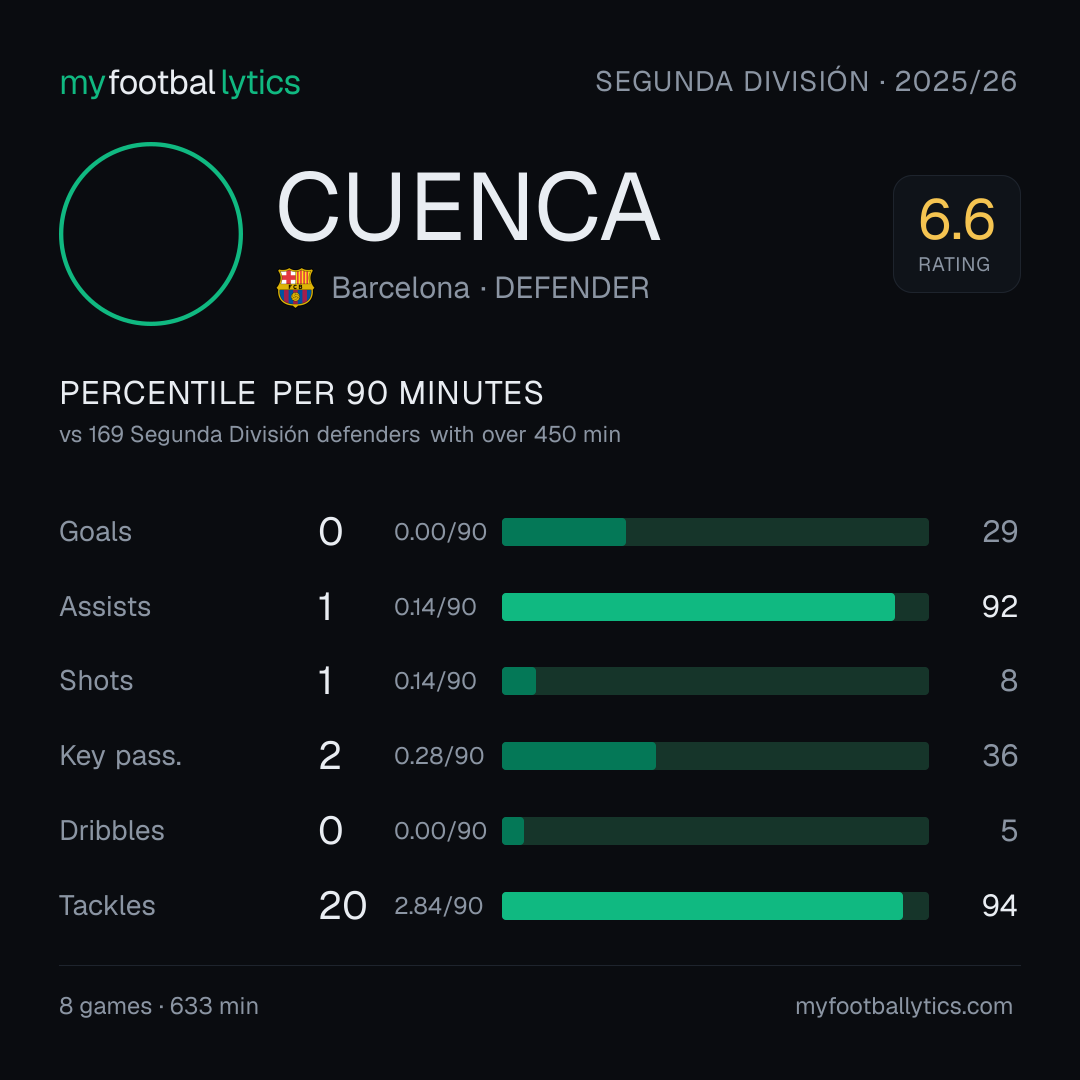The height and width of the screenshot is (1080, 1080).
Task: Click the Tackles stat label
Action: click(x=107, y=906)
